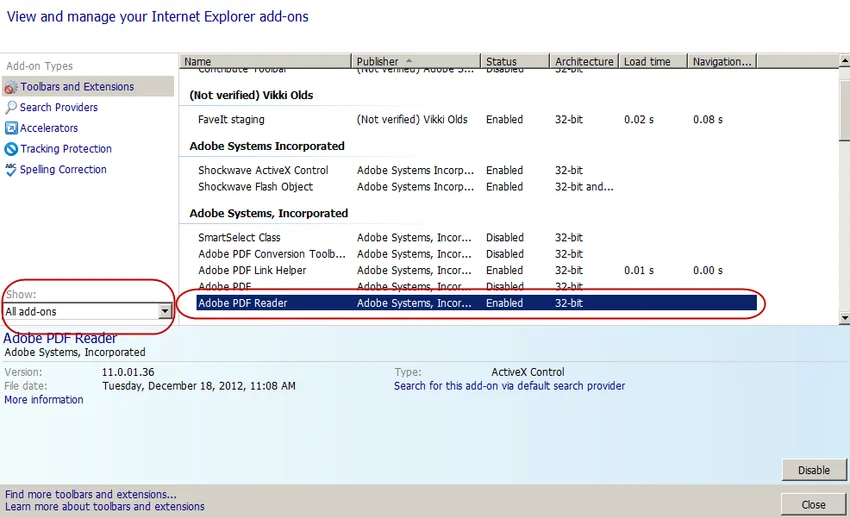Viewport: 850px width, 518px height.
Task: Click the file date Tuesday, December 18, 2012
Action: (198, 386)
